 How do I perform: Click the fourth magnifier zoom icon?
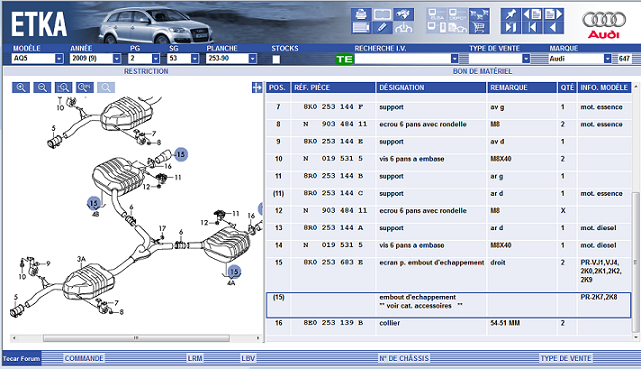(x=85, y=87)
